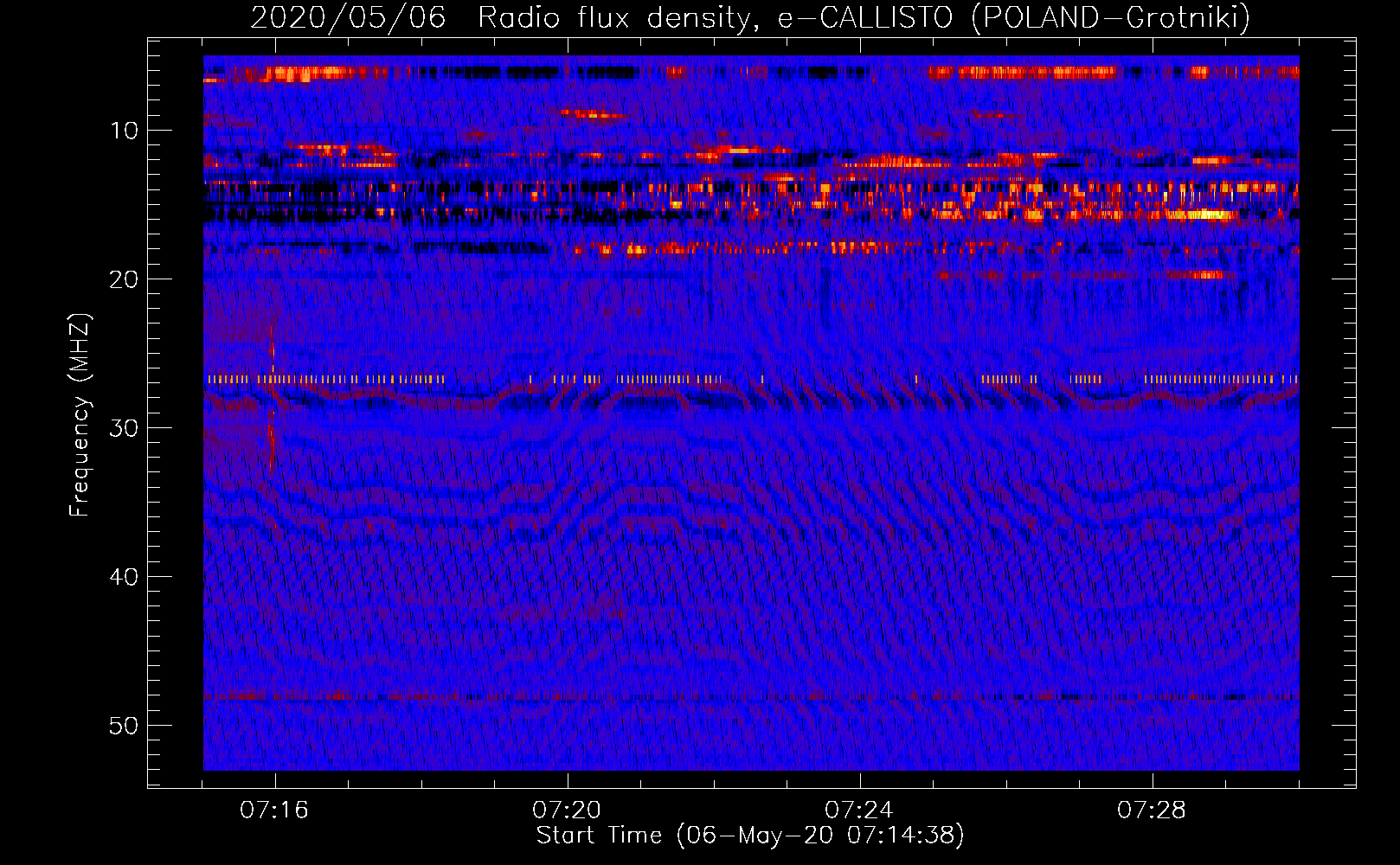This screenshot has width=1400, height=865.
Task: Click the 20 MHz frequency tick label
Action: (124, 279)
